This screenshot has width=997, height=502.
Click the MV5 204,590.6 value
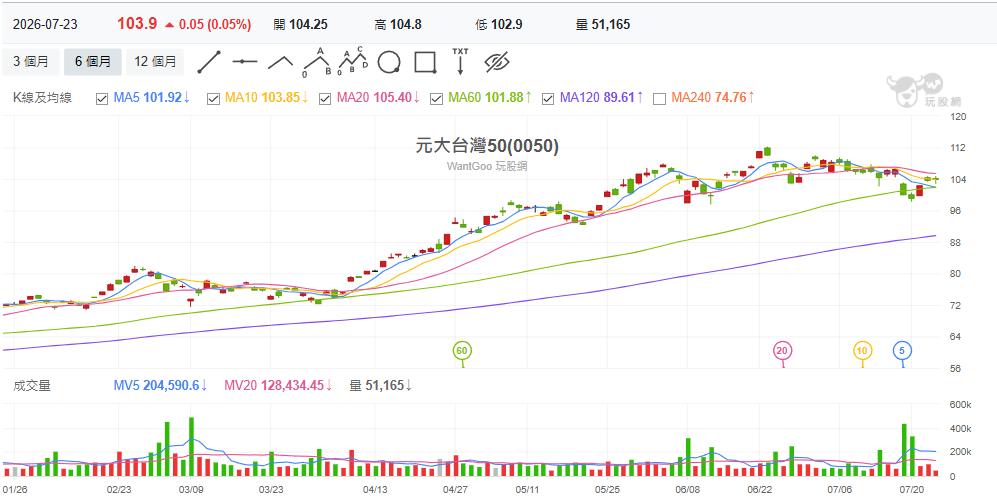click(x=161, y=385)
